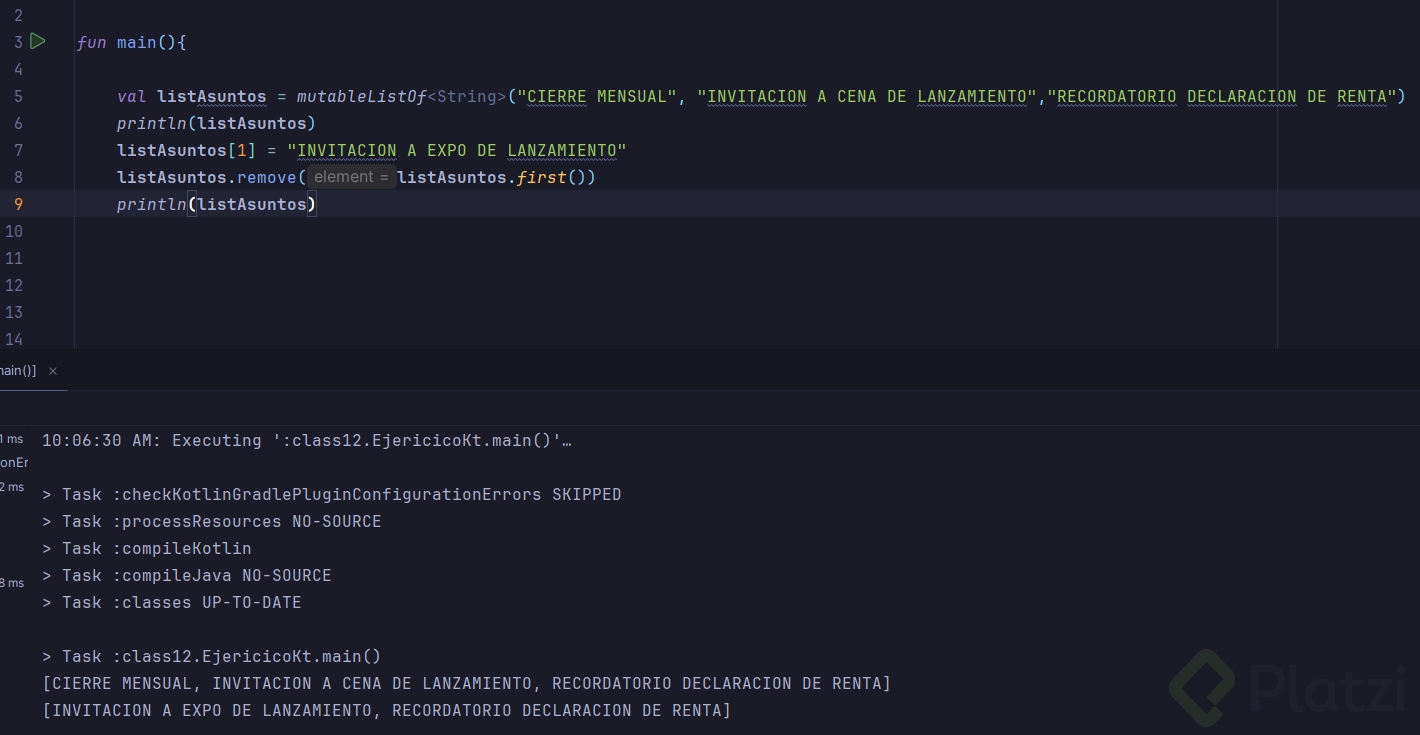The width and height of the screenshot is (1420, 735).
Task: Select the '8 ms' entry in the run tree
Action: 12,583
